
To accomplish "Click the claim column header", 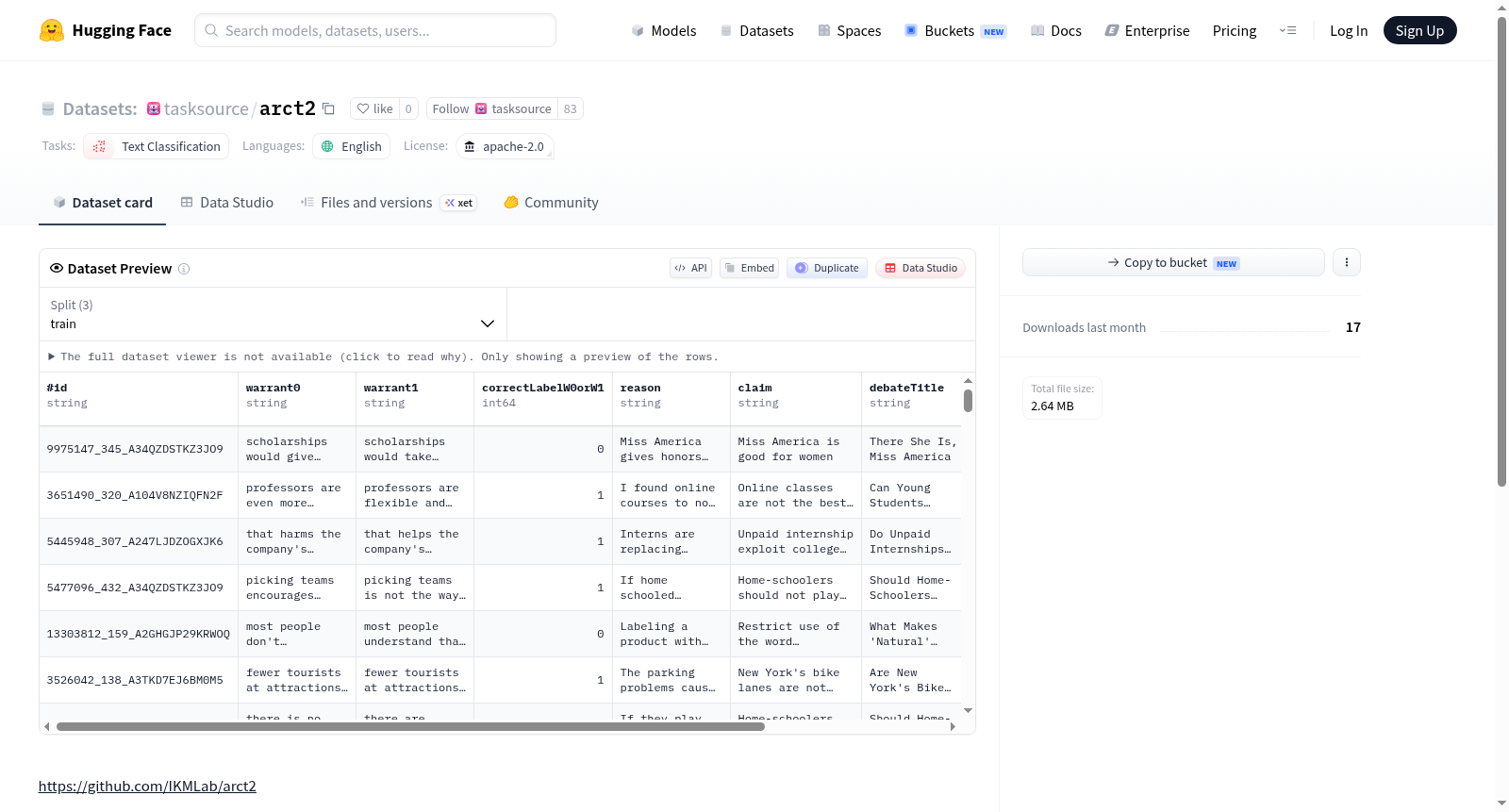I will click(x=796, y=399).
